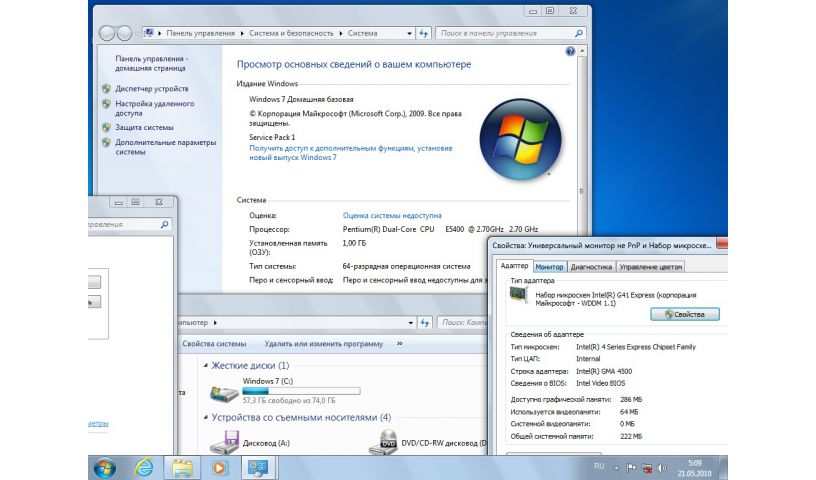
Task: Expand breadcrumb arrow after Панель управления
Action: [241, 33]
